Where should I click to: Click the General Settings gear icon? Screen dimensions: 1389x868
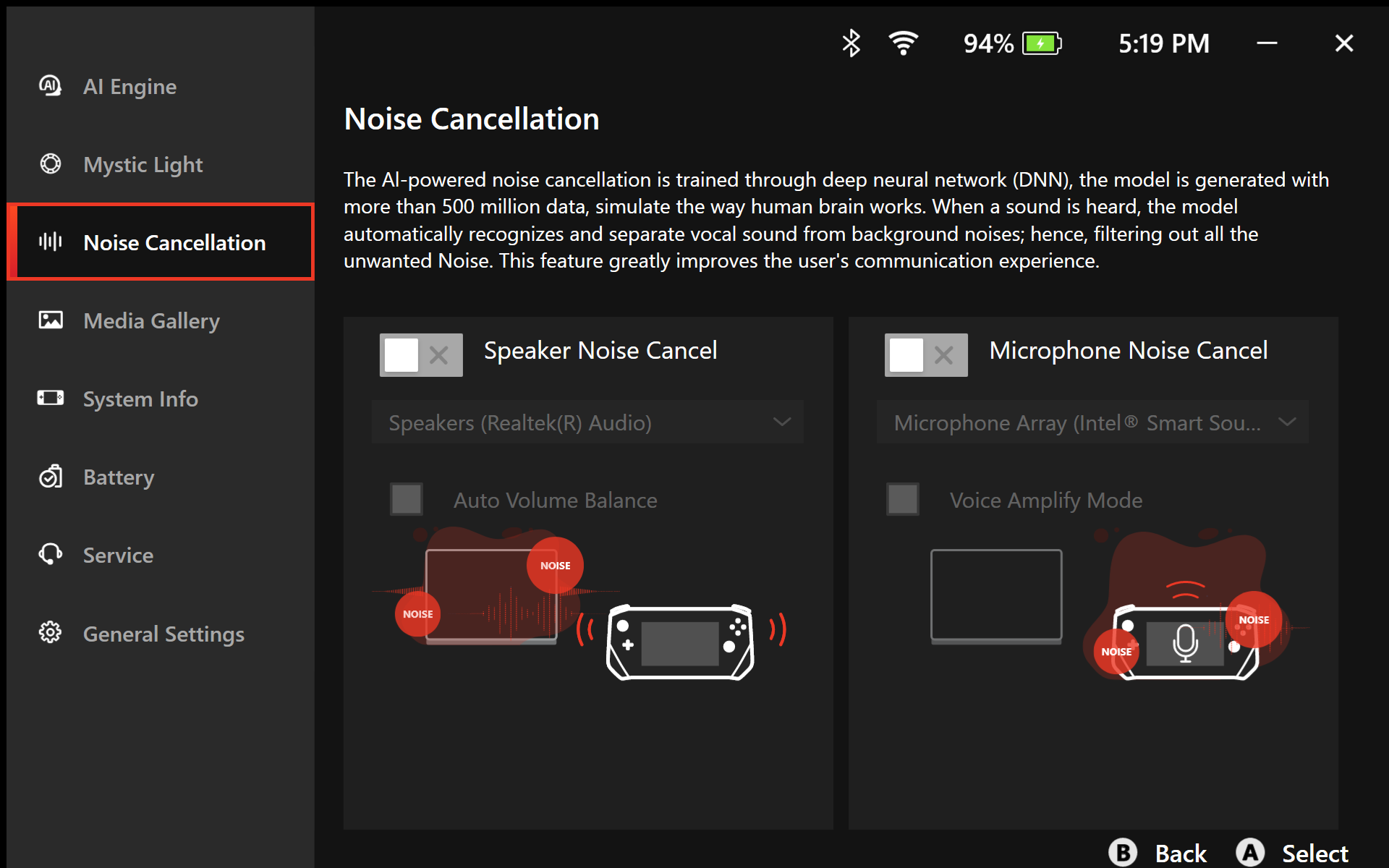click(50, 633)
